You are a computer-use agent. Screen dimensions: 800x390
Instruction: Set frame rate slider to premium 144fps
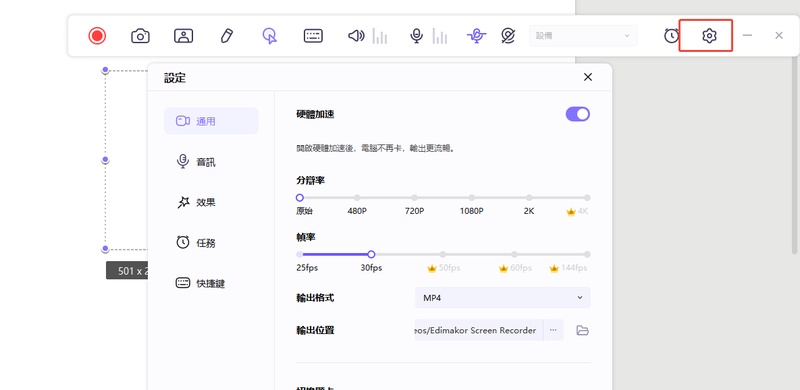(587, 254)
